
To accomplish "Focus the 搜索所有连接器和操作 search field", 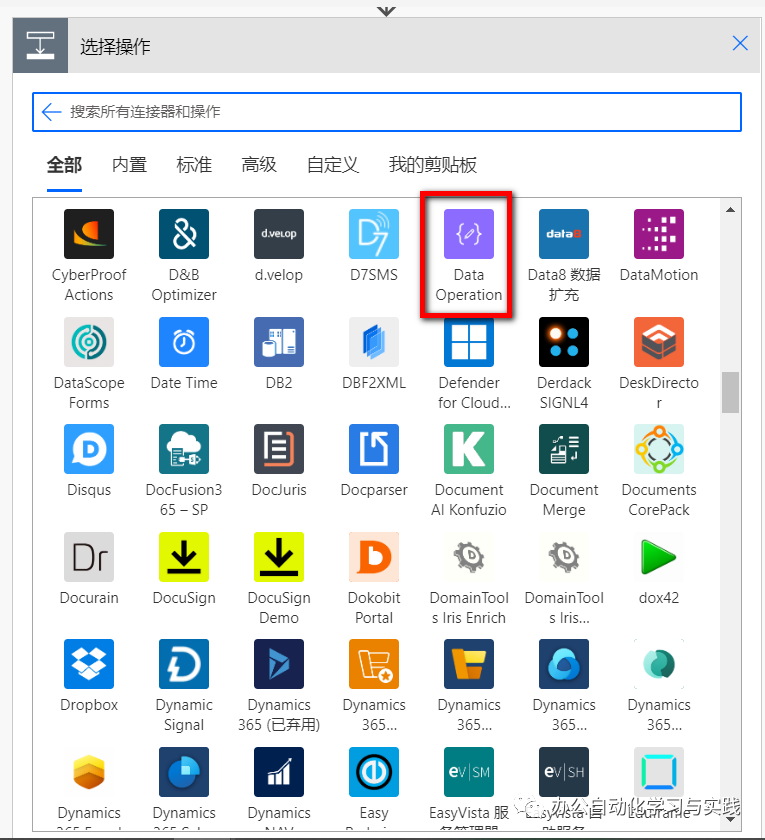I will coord(387,112).
